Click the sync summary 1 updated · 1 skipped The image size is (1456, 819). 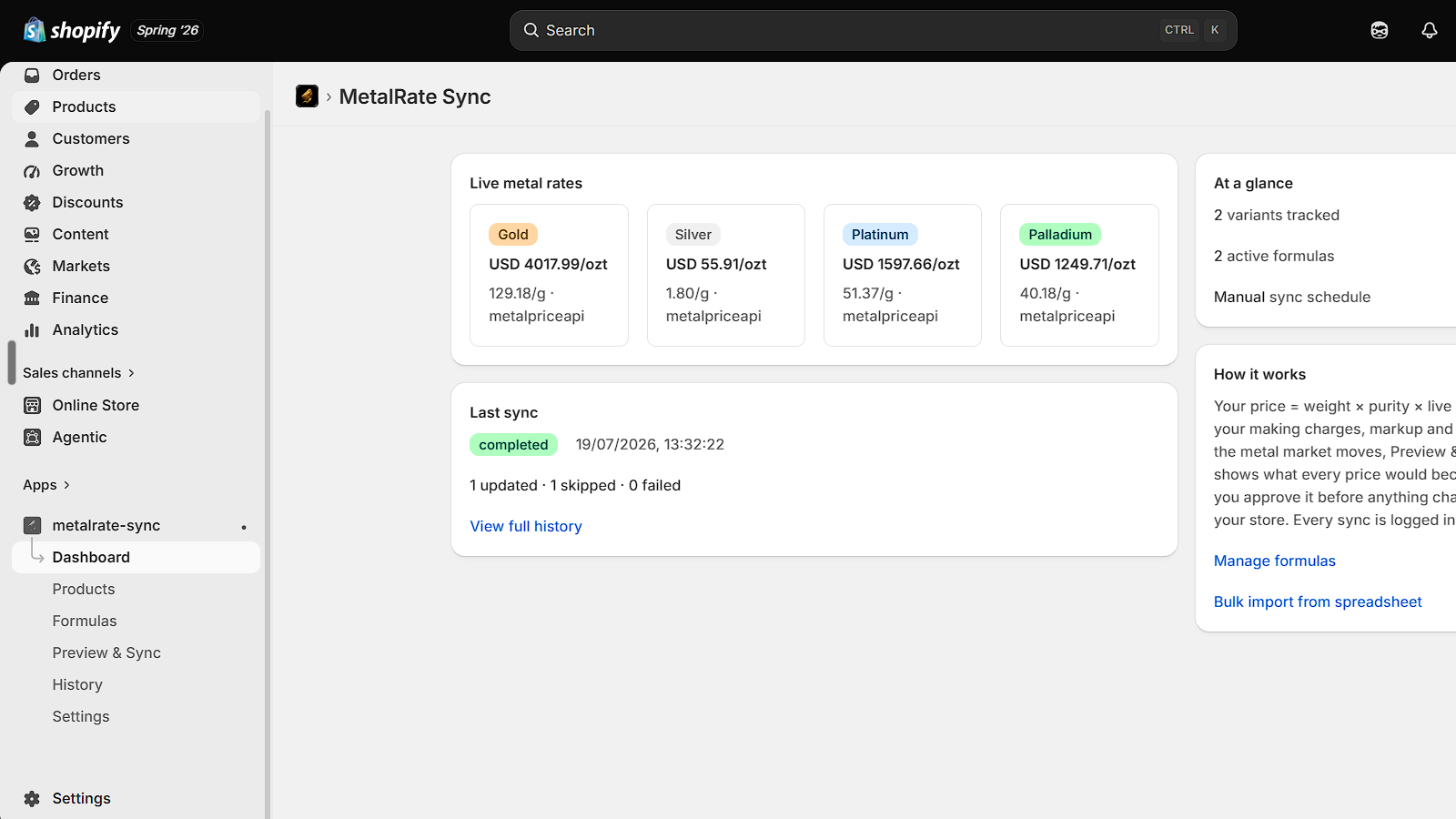(x=542, y=486)
